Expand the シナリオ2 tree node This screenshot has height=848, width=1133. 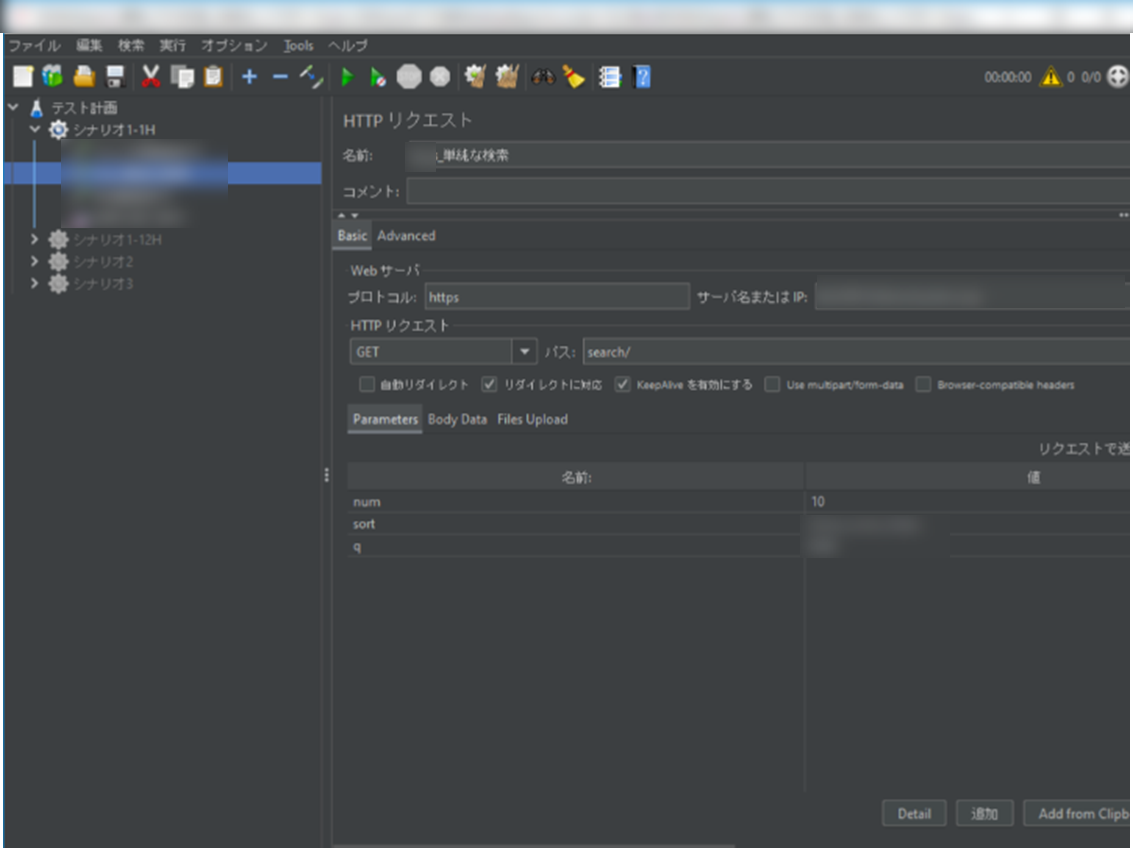(x=34, y=261)
